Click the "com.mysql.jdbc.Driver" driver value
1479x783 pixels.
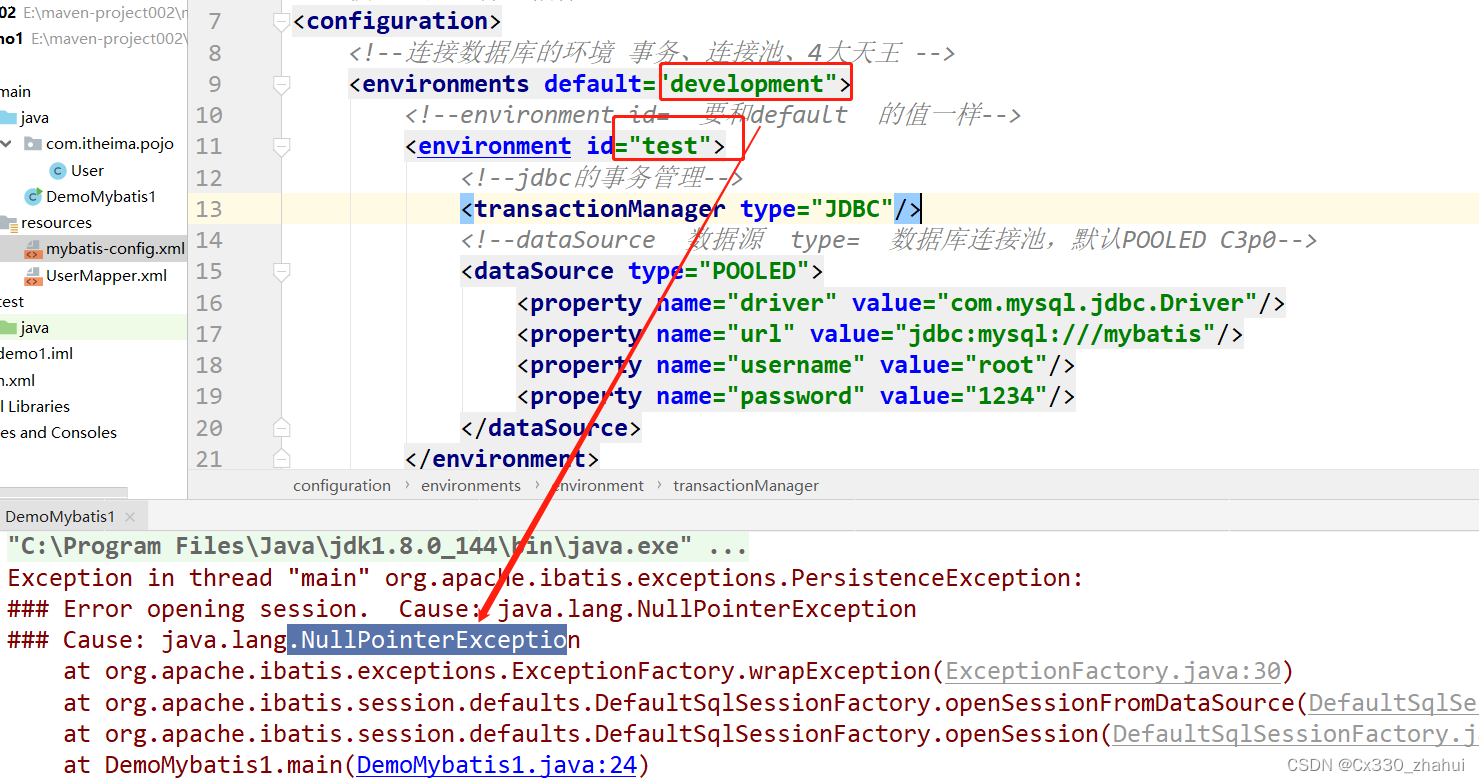pos(1096,303)
